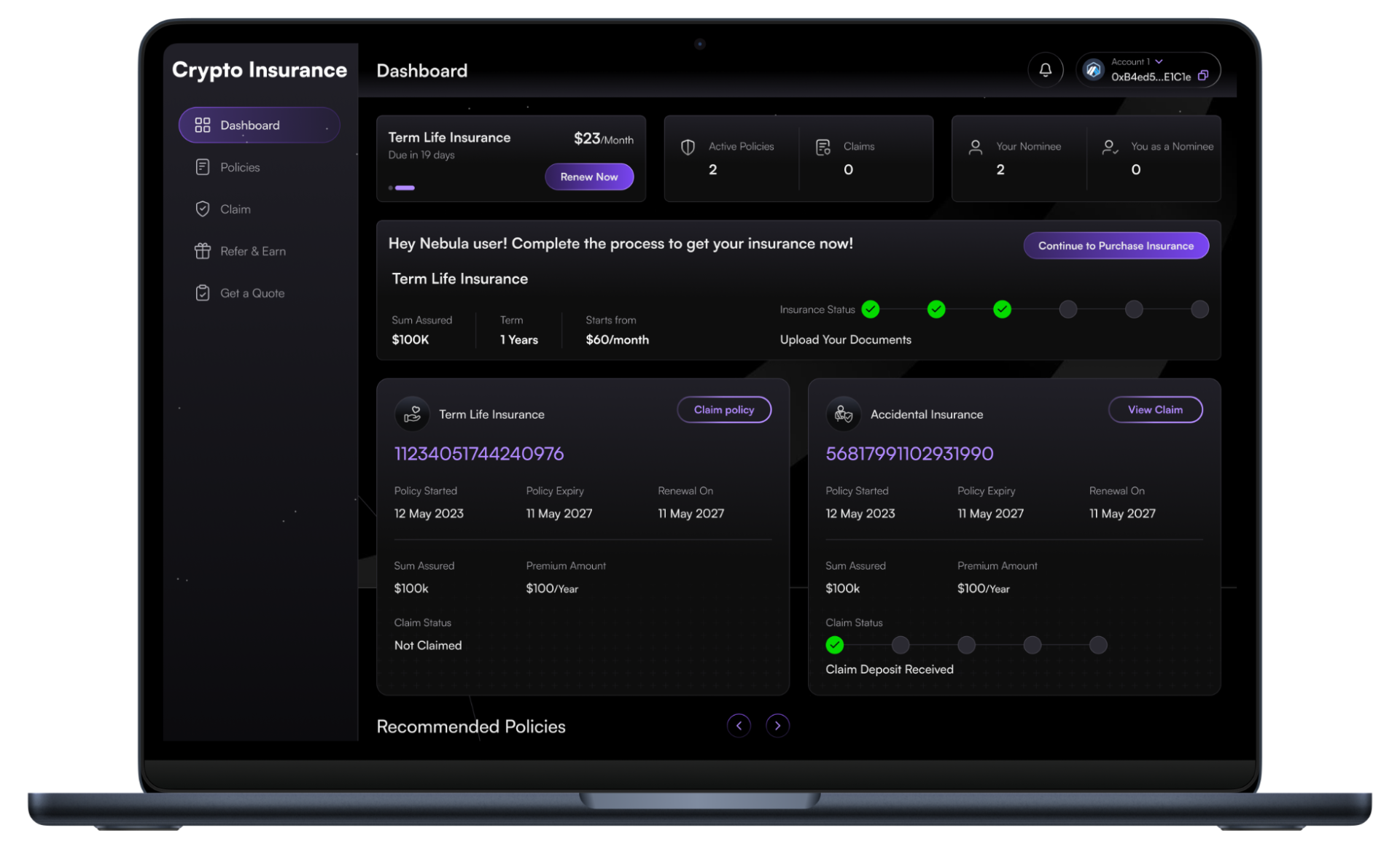Click the account avatar icon
1400x847 pixels.
1093,70
